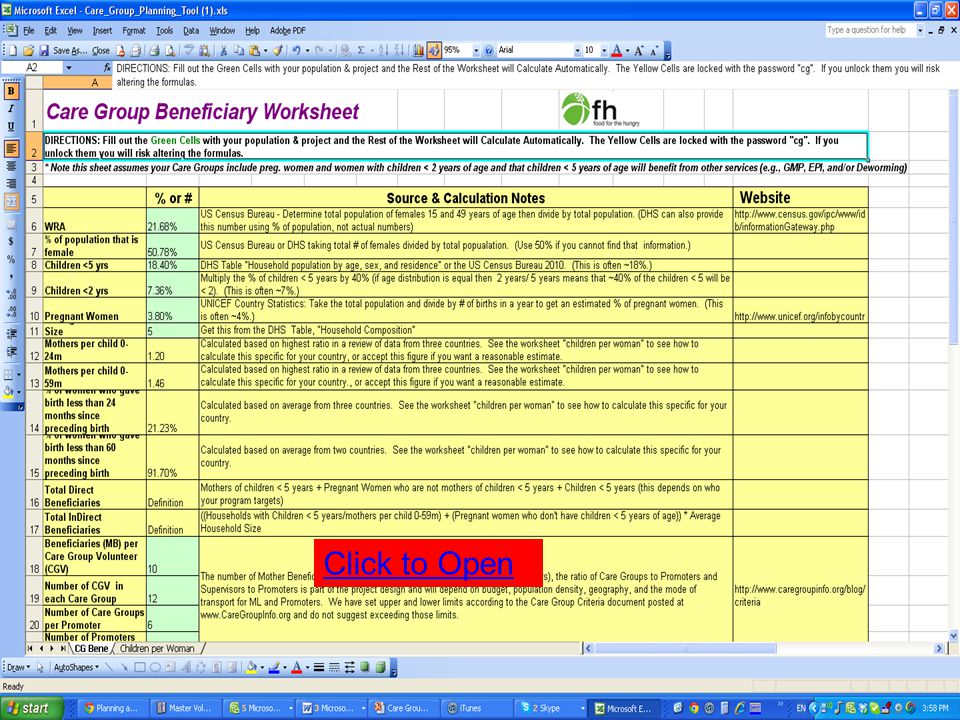The image size is (960, 720).
Task: Apply Currency style dollar icon
Action: tap(10, 241)
